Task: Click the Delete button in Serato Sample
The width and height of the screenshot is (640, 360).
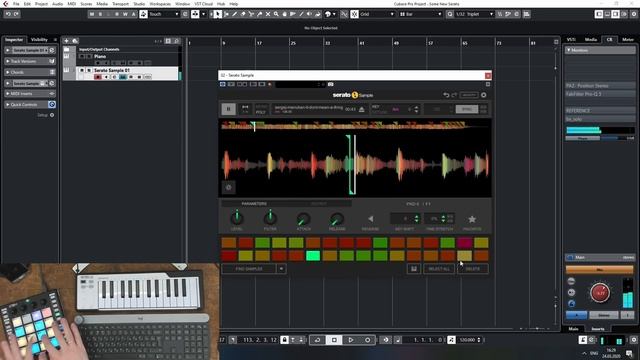Action: (473, 269)
